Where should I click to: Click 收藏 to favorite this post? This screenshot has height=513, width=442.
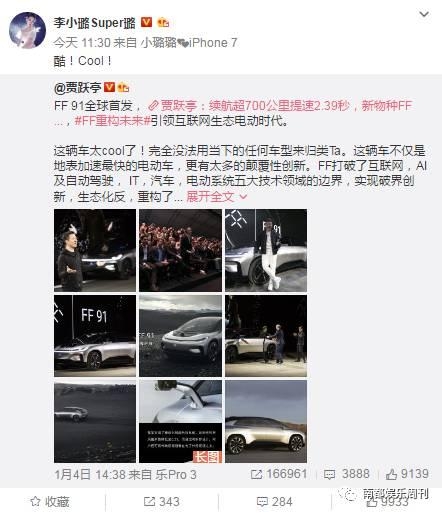[50, 501]
